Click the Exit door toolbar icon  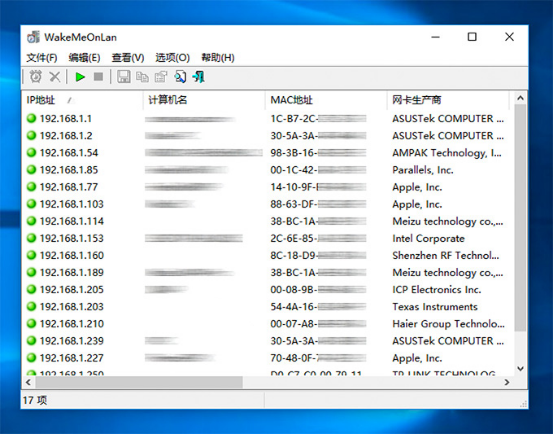tap(199, 77)
